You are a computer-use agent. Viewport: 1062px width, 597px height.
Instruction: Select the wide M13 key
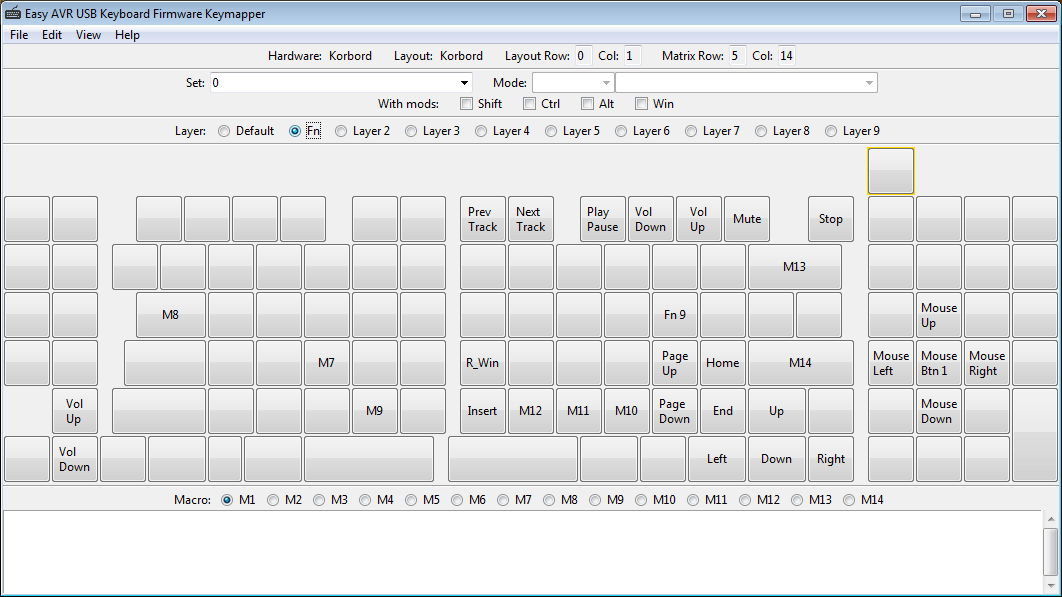pos(795,267)
